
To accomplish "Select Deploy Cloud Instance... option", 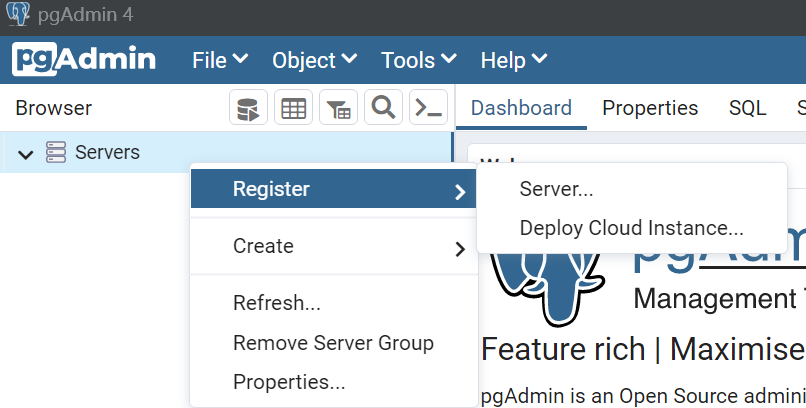I will pos(631,228).
